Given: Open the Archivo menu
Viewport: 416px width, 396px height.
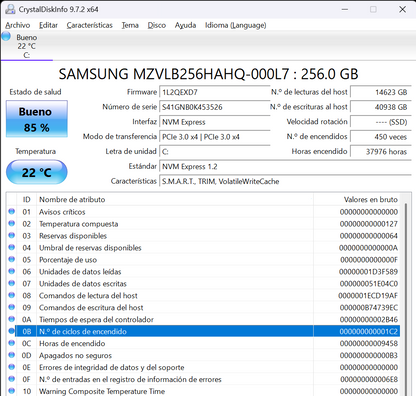Looking at the screenshot, I should (18, 25).
